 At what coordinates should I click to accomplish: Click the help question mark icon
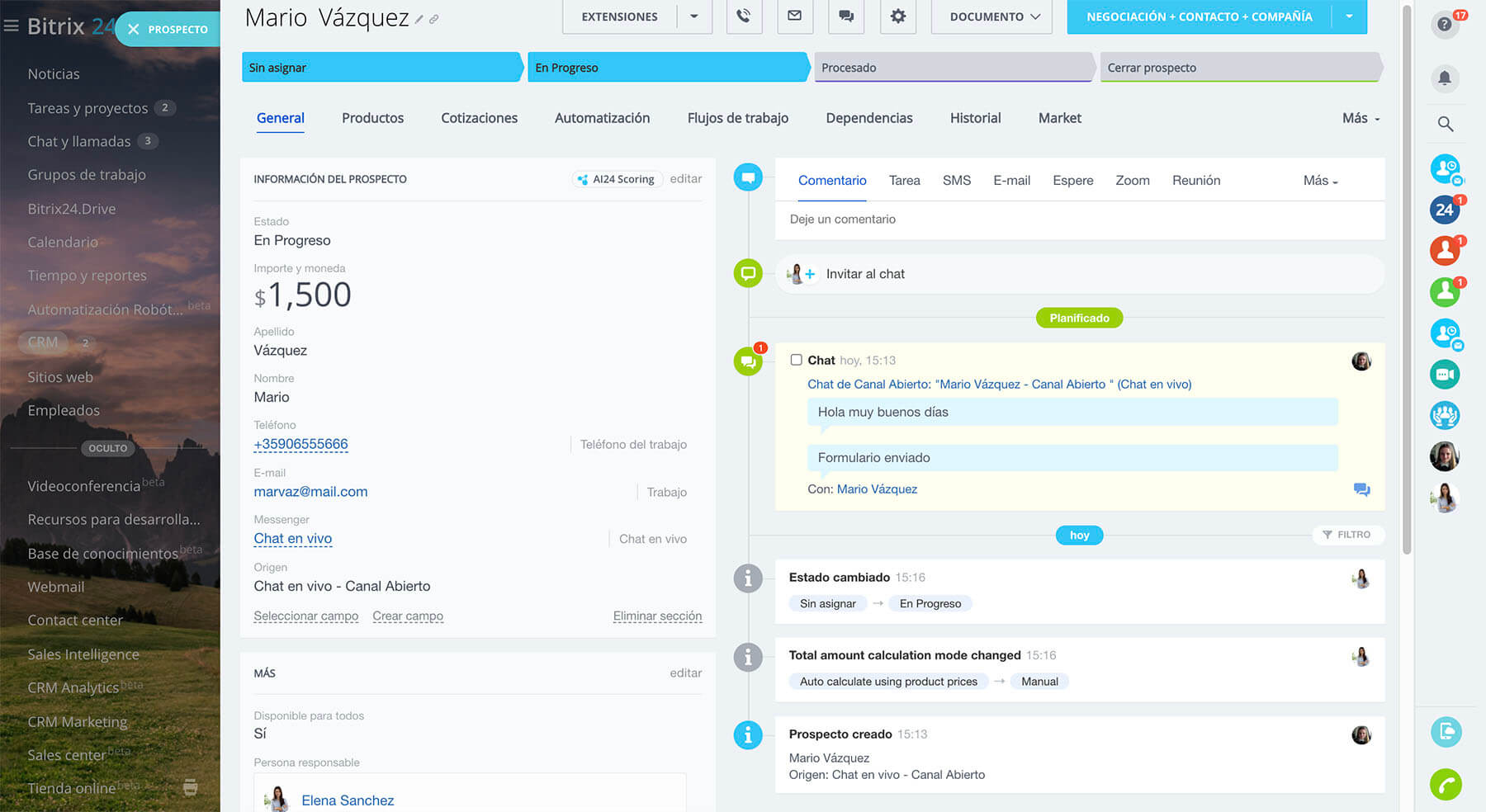(1444, 25)
